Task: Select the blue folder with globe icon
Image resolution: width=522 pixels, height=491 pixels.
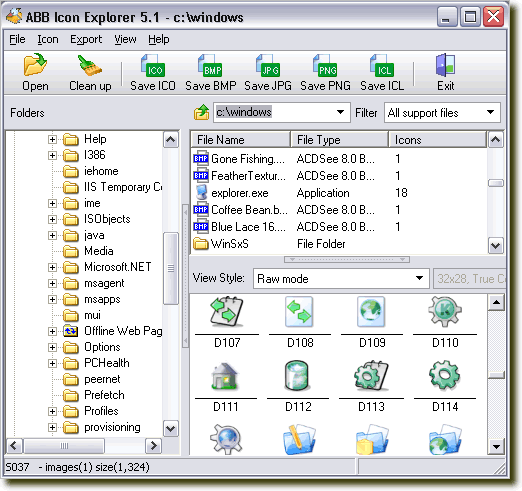Action: [x=445, y=439]
